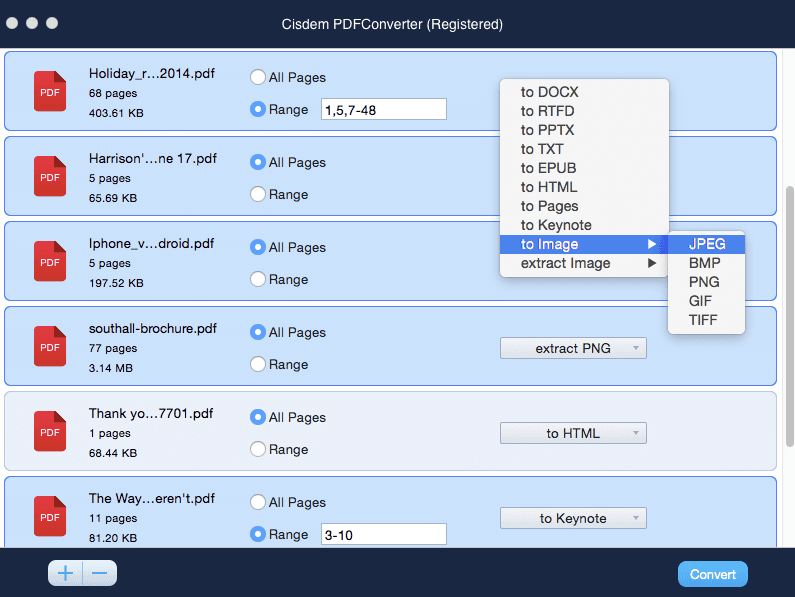
Task: Open the to Keynote format dropdown
Action: [x=573, y=518]
